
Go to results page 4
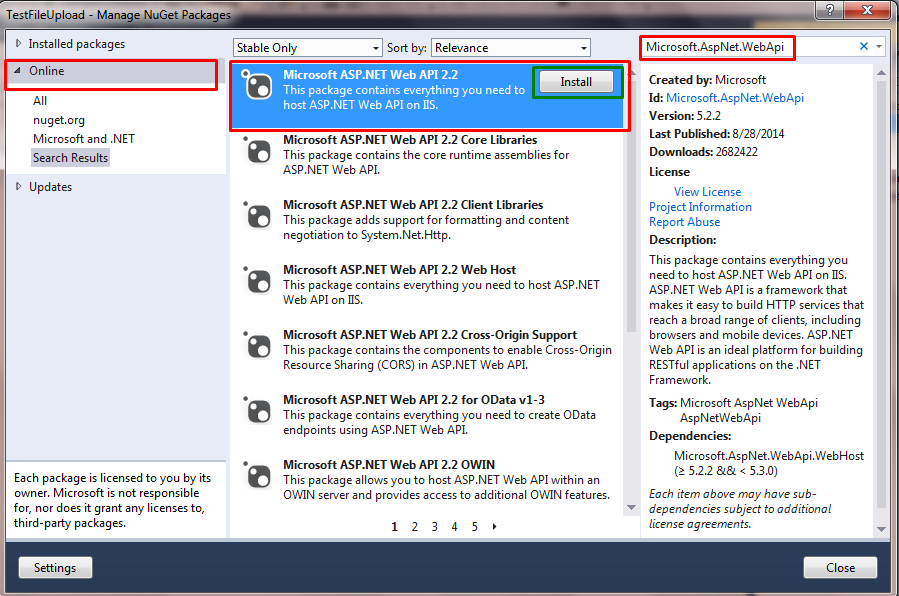tap(455, 527)
